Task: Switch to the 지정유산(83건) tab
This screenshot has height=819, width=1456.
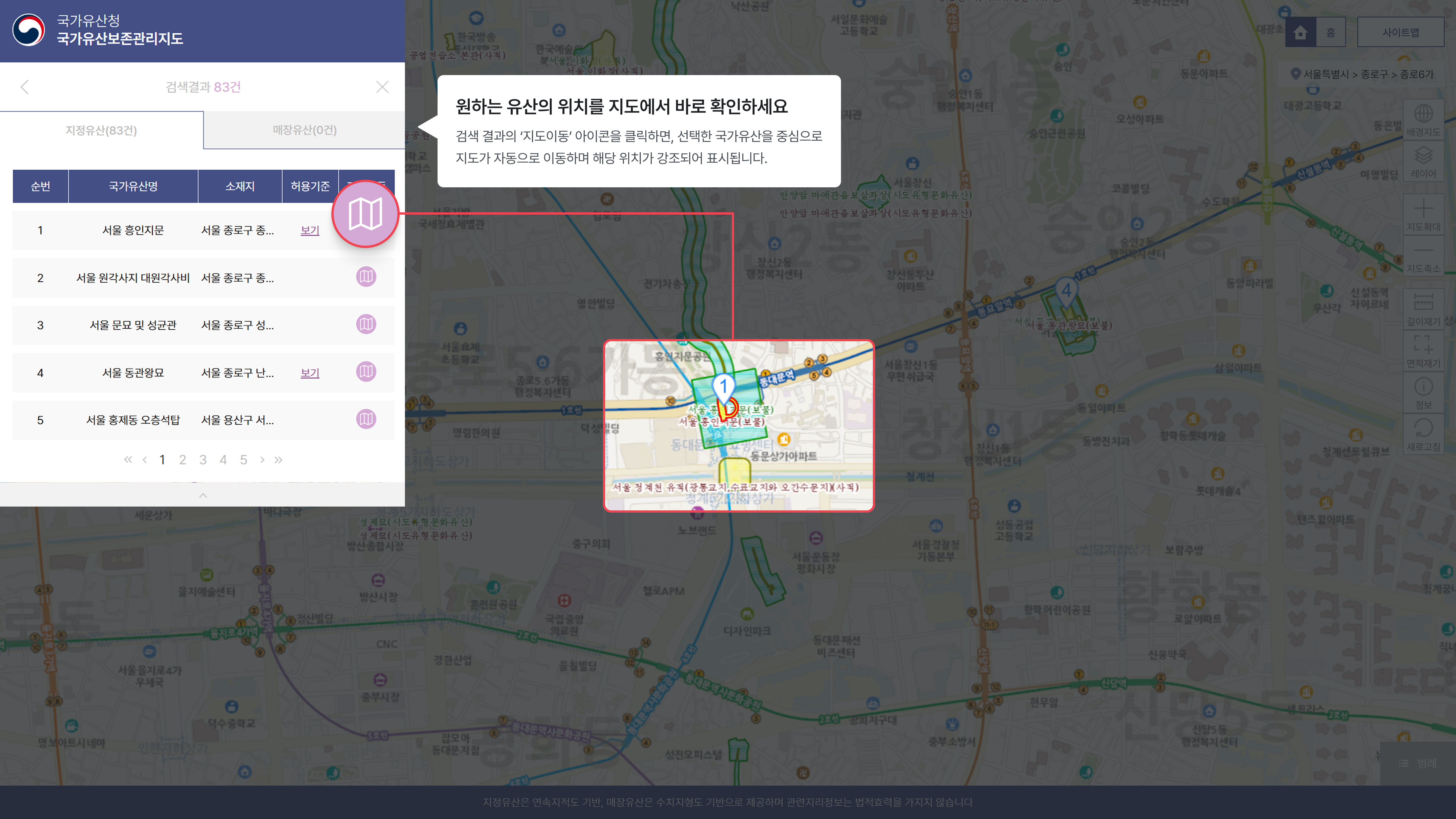Action: (102, 130)
